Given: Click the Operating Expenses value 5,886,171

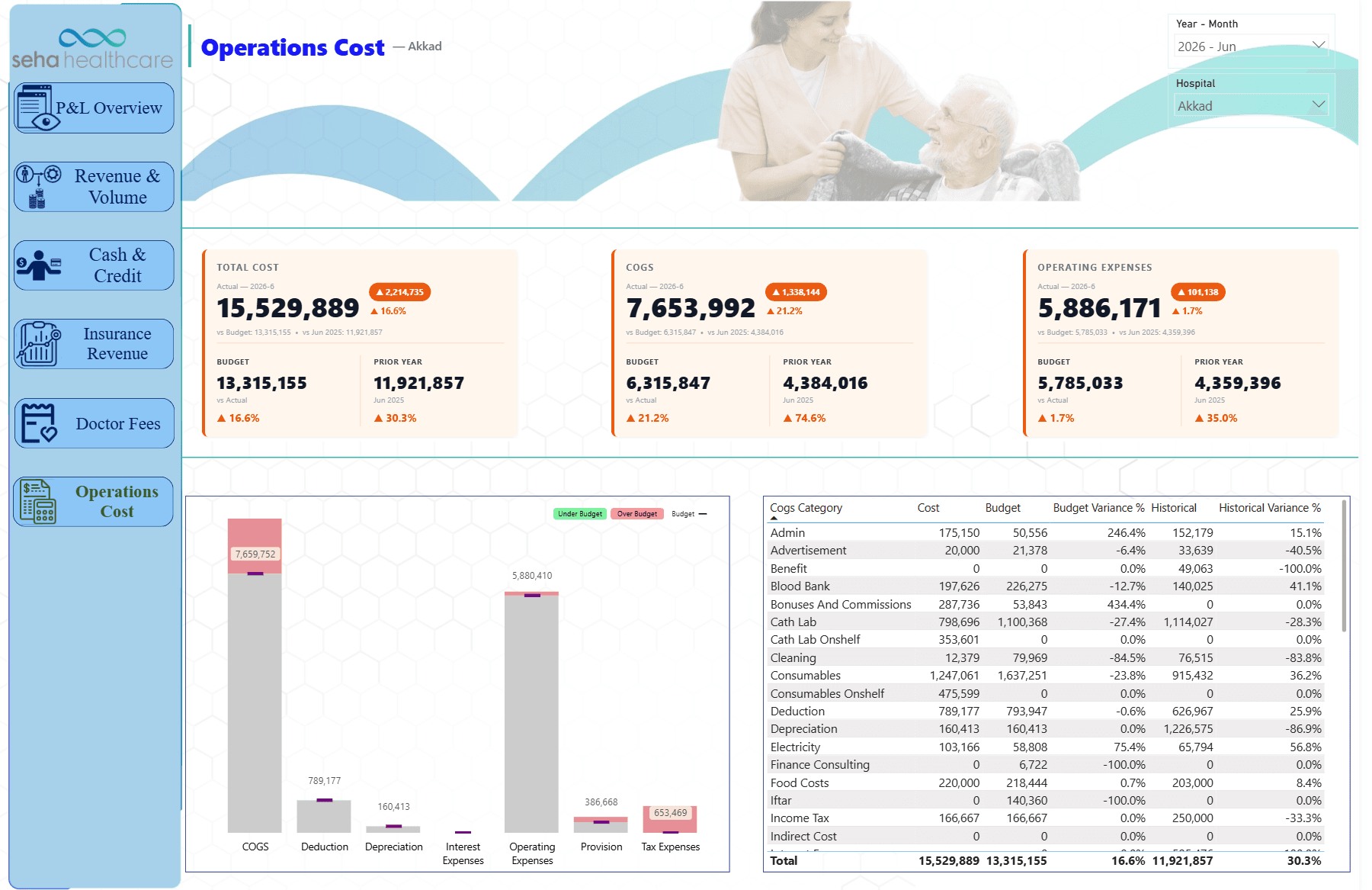Looking at the screenshot, I should pyautogui.click(x=1099, y=308).
